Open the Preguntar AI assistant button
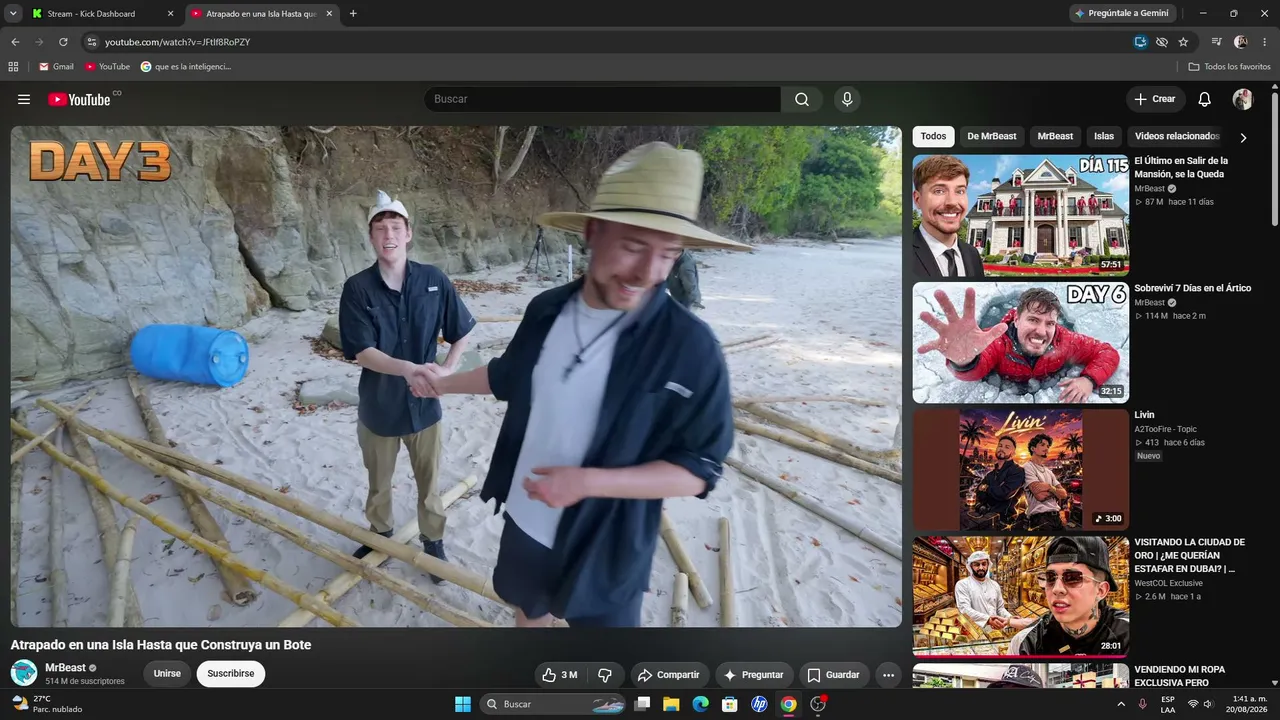The height and width of the screenshot is (720, 1280). coord(754,675)
